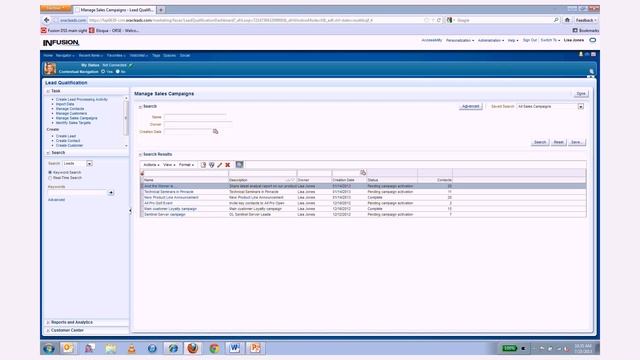Click the Keywords input field in sidebar
This screenshot has height=360, width=640.
click(78, 192)
